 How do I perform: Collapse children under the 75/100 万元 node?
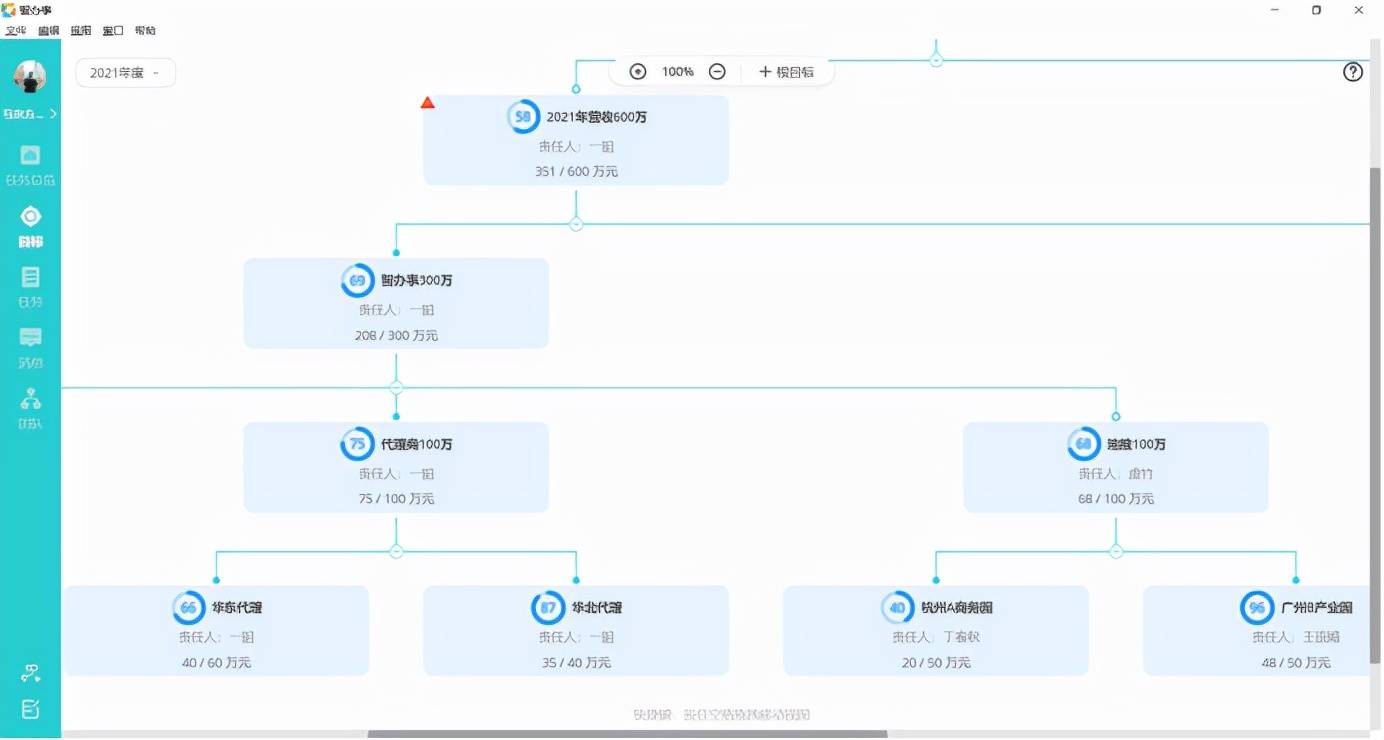pos(396,551)
